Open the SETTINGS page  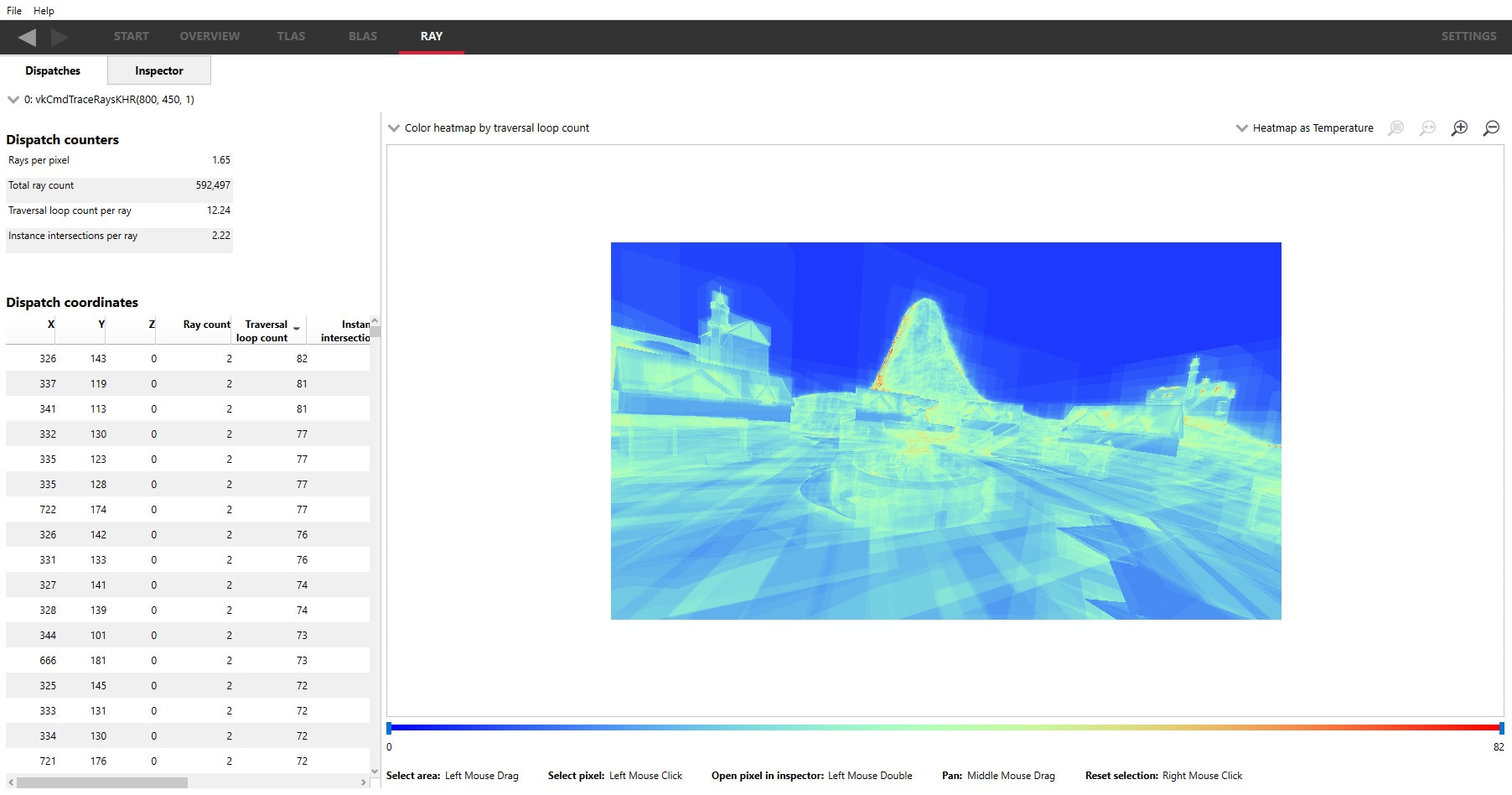click(x=1468, y=37)
